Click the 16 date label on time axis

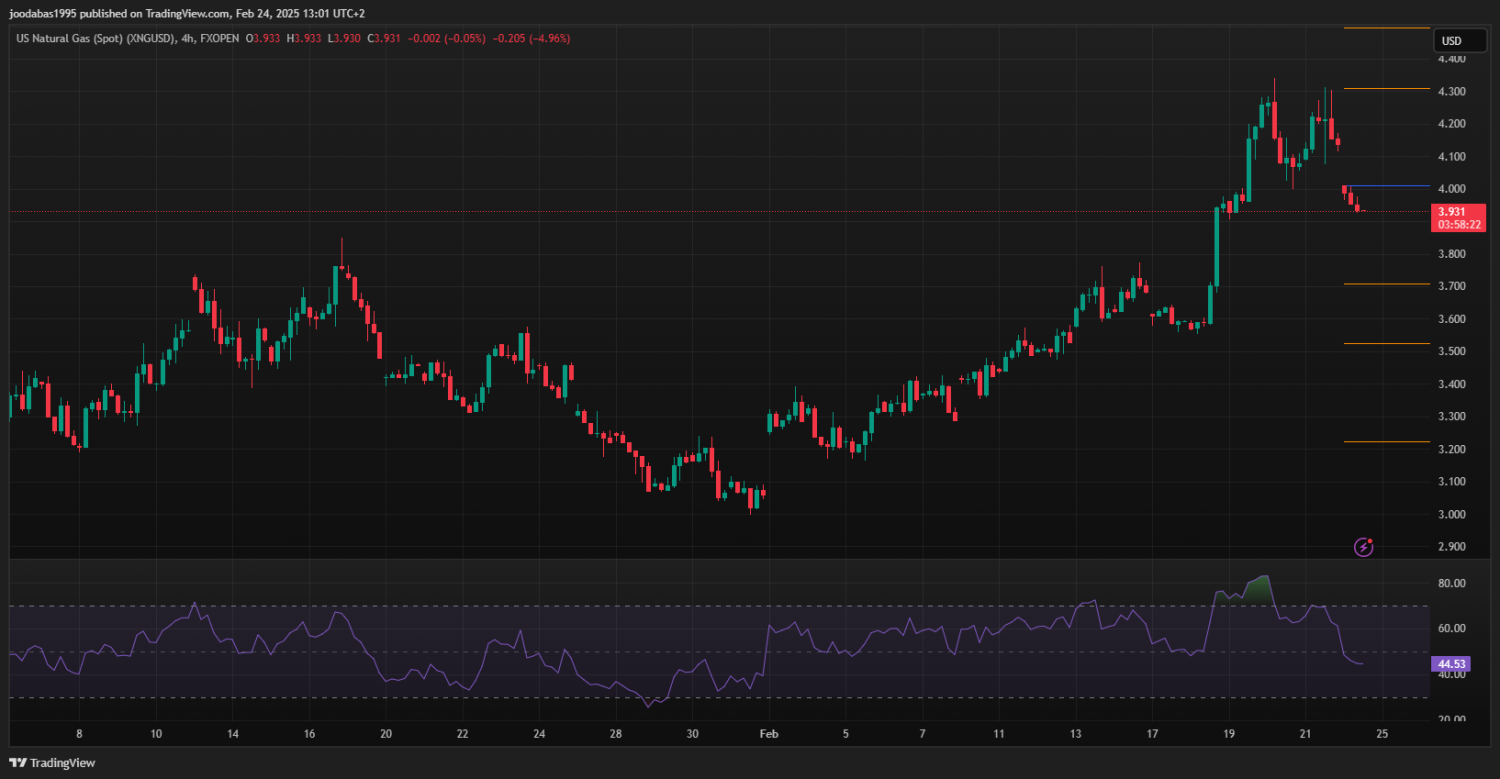pyautogui.click(x=309, y=733)
